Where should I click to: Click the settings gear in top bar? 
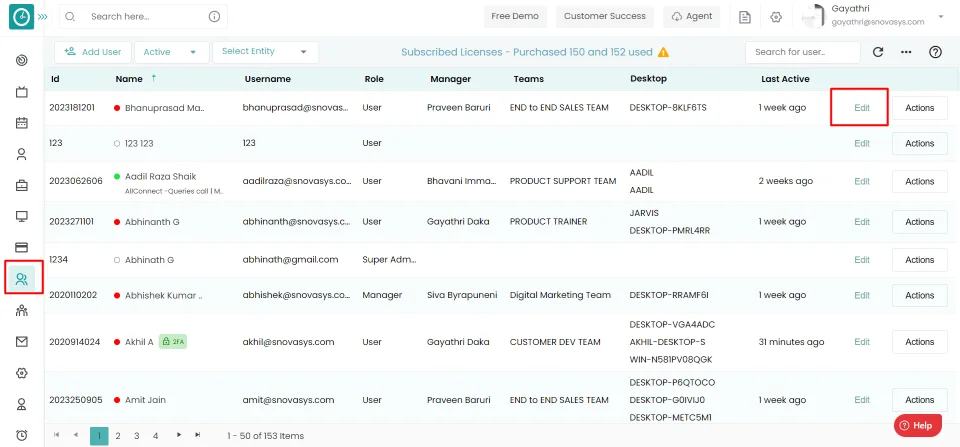776,17
